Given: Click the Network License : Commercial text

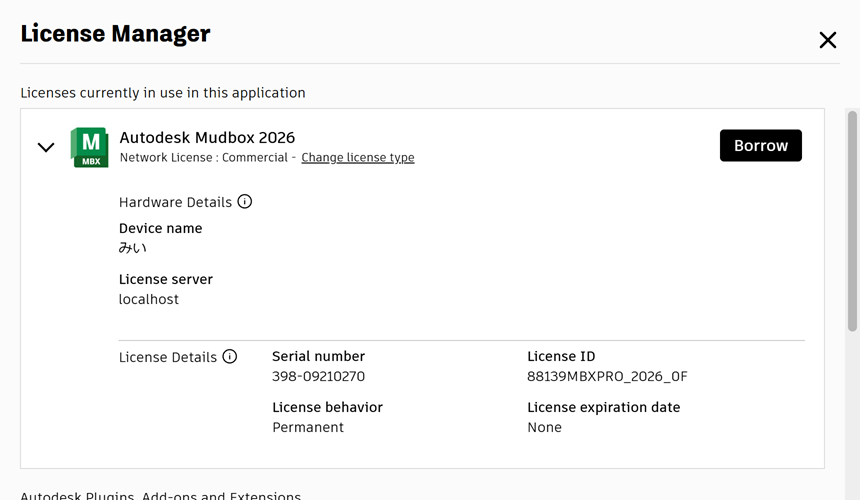Looking at the screenshot, I should click(203, 157).
